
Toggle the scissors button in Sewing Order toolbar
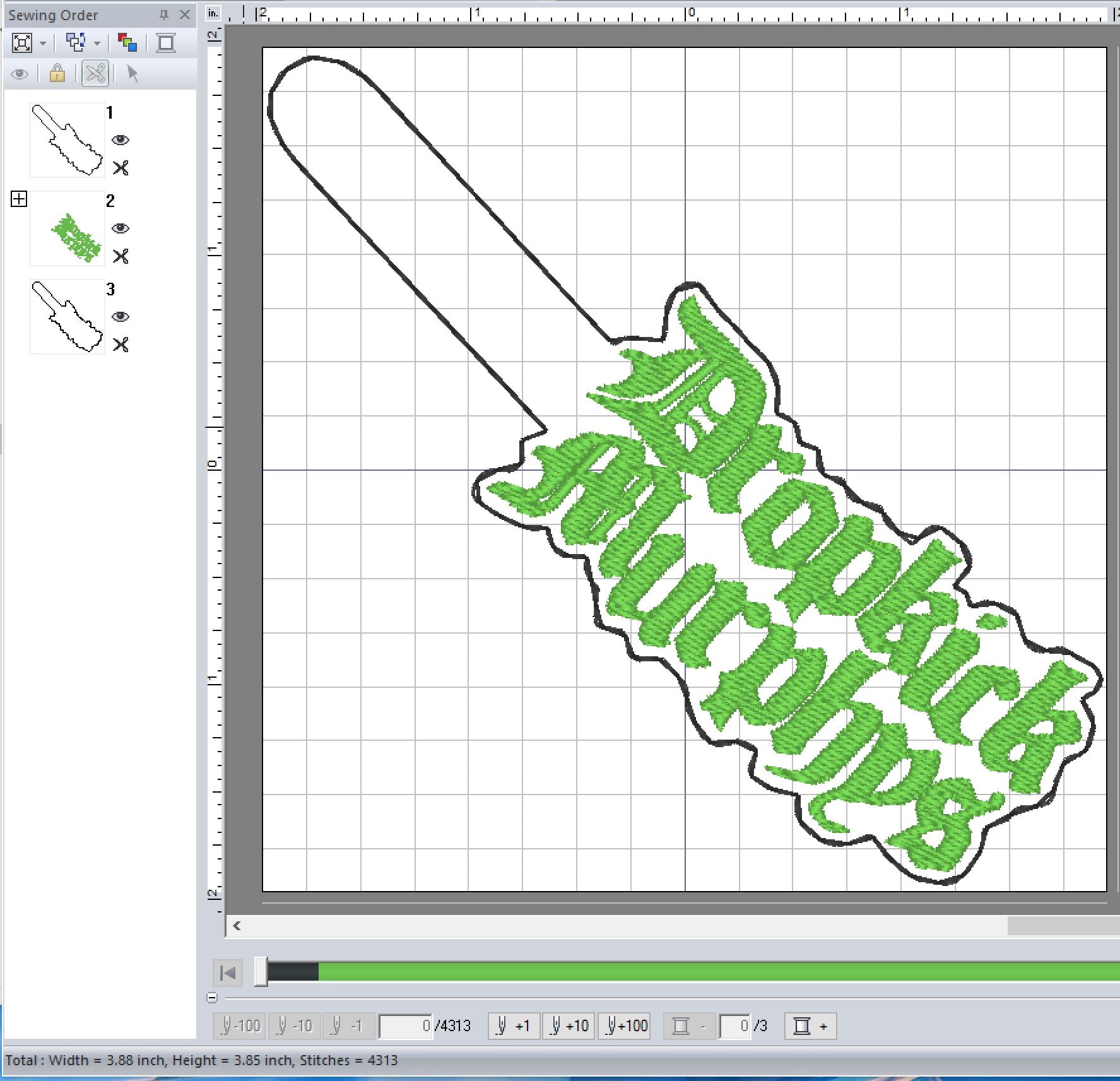(95, 74)
